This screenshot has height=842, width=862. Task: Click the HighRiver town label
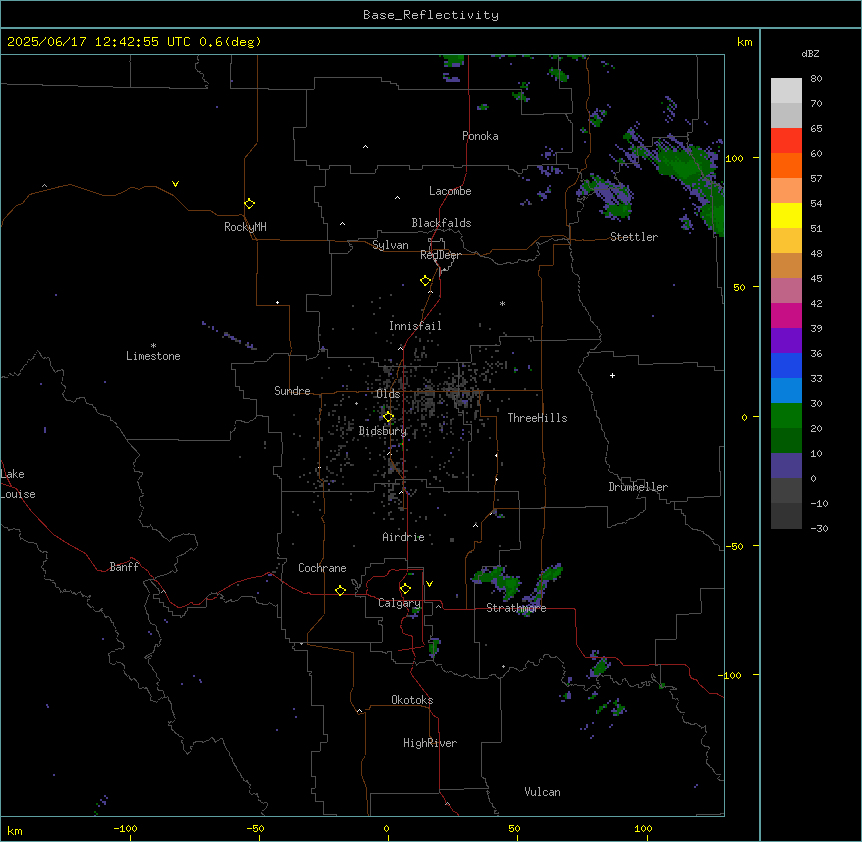click(430, 743)
